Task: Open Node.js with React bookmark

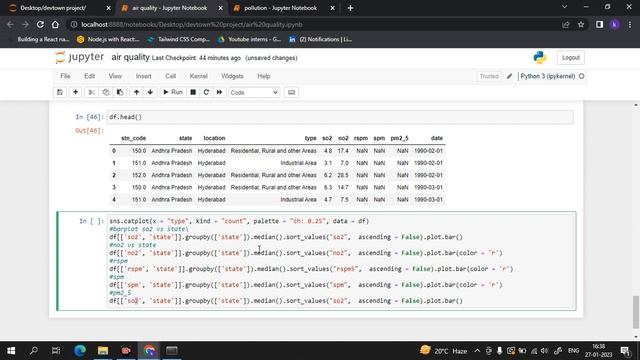Action: click(x=109, y=39)
